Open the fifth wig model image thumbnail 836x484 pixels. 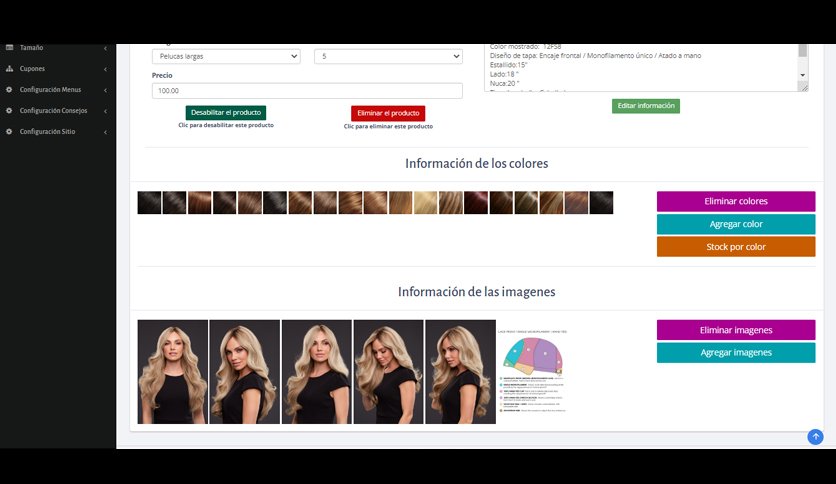(x=461, y=372)
